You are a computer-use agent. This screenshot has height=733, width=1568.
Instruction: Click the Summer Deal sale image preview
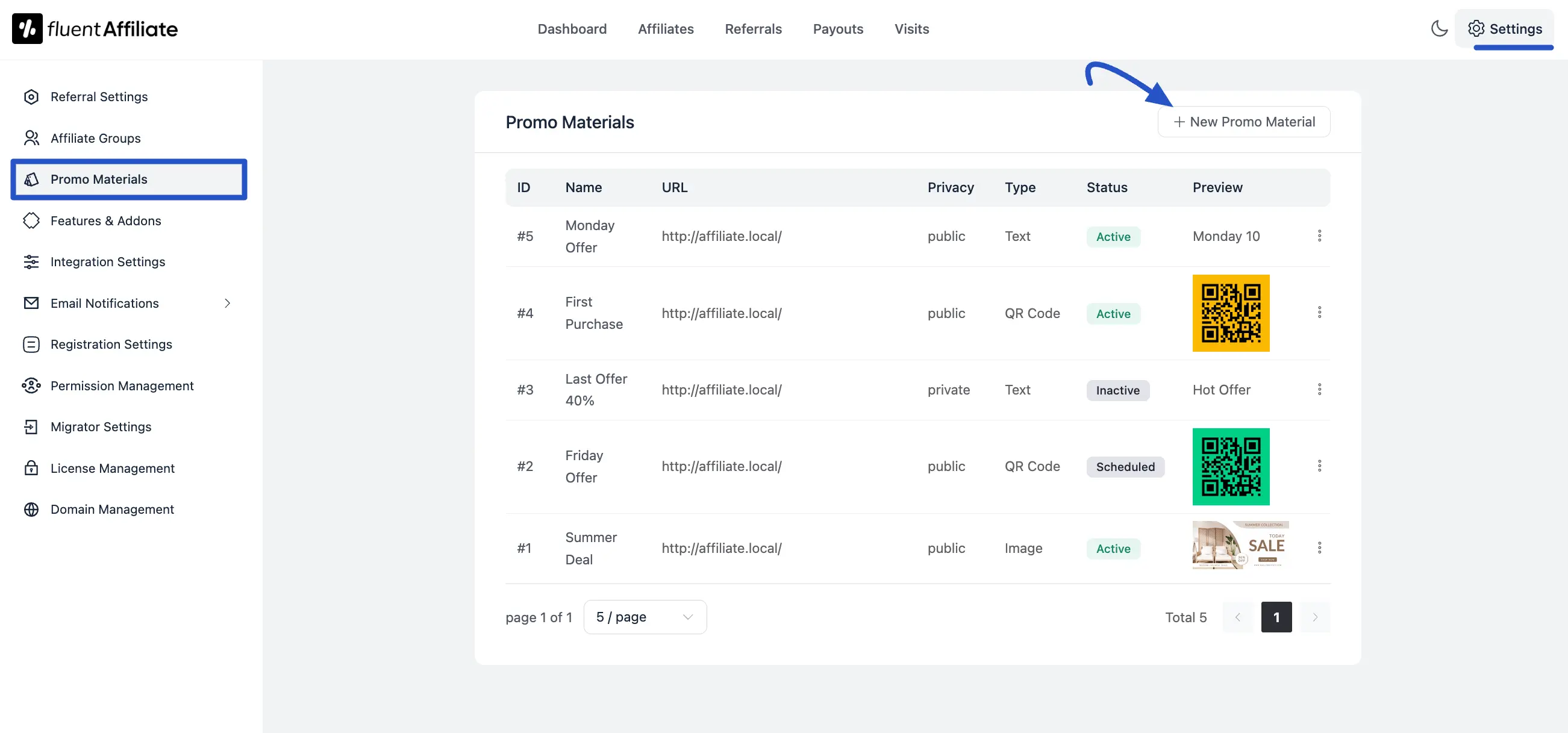pyautogui.click(x=1240, y=545)
